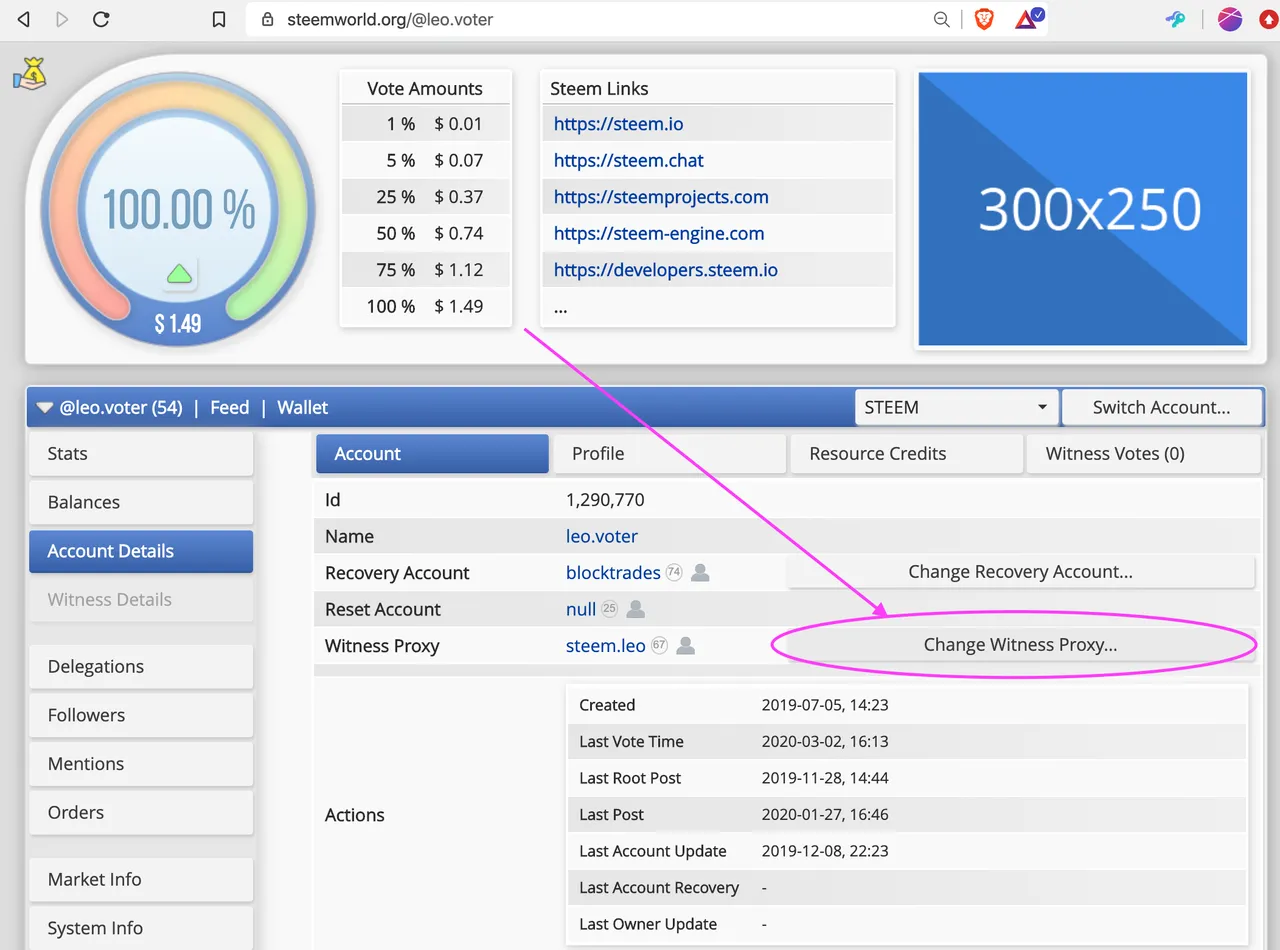Open Stats in the sidebar
Viewport: 1280px width, 950px height.
(x=141, y=454)
